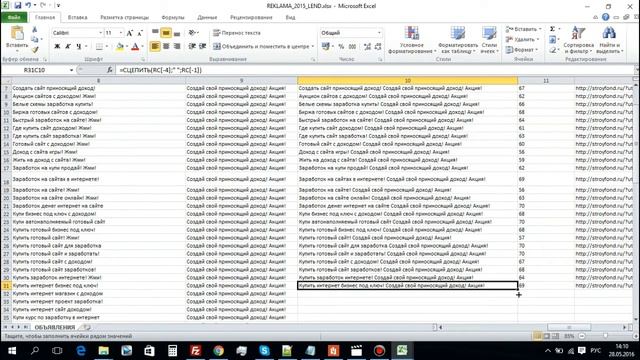The height and width of the screenshot is (360, 640).
Task: Open the font color dropdown arrow
Action: pos(142,47)
